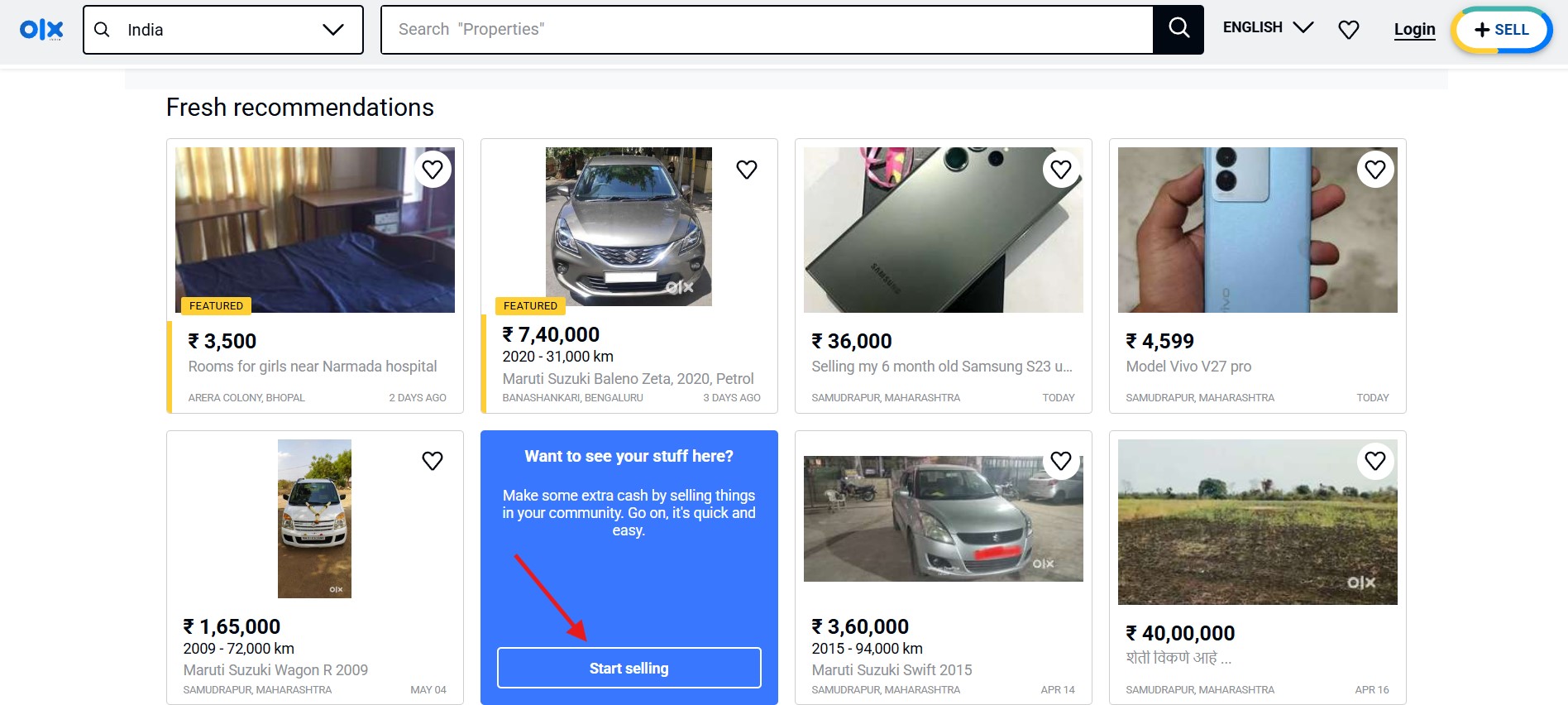
Task: Click the Login link
Action: pyautogui.click(x=1414, y=30)
